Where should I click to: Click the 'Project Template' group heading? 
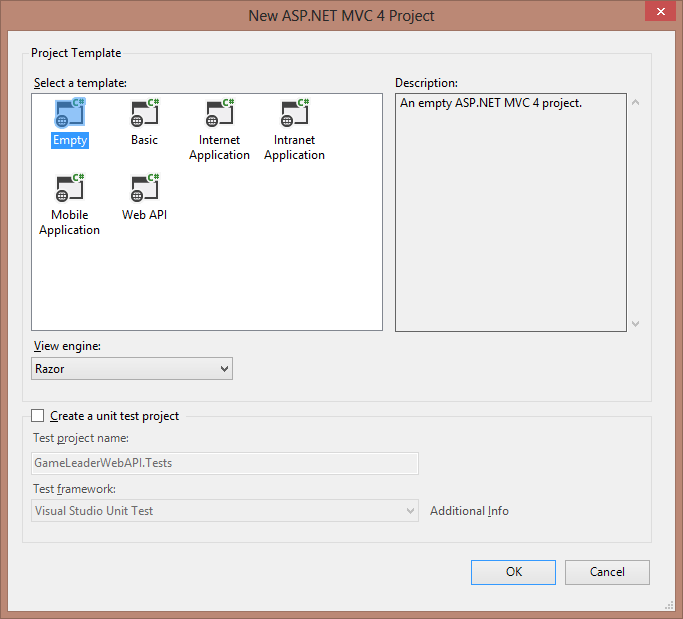[76, 53]
